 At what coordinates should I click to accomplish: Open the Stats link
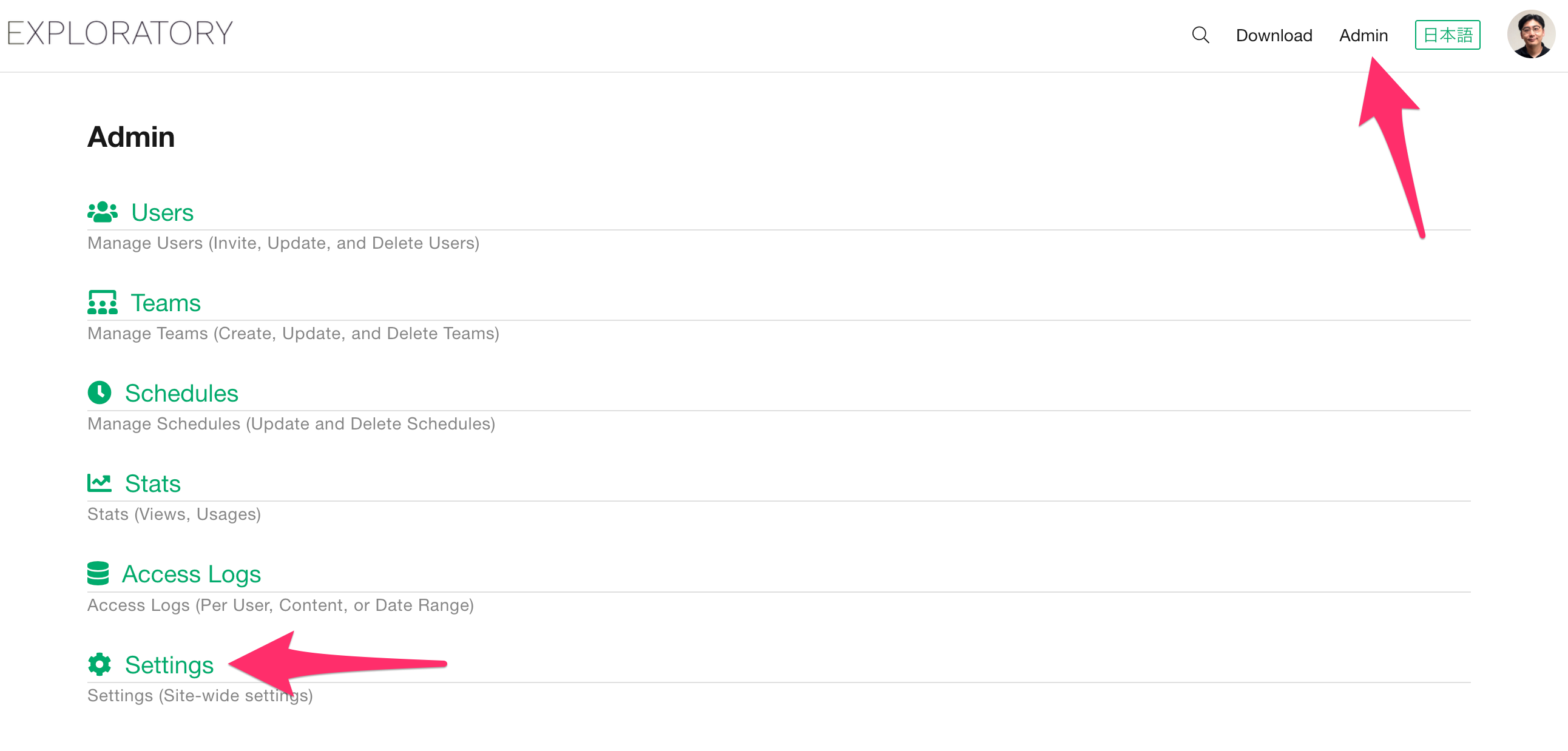point(153,483)
